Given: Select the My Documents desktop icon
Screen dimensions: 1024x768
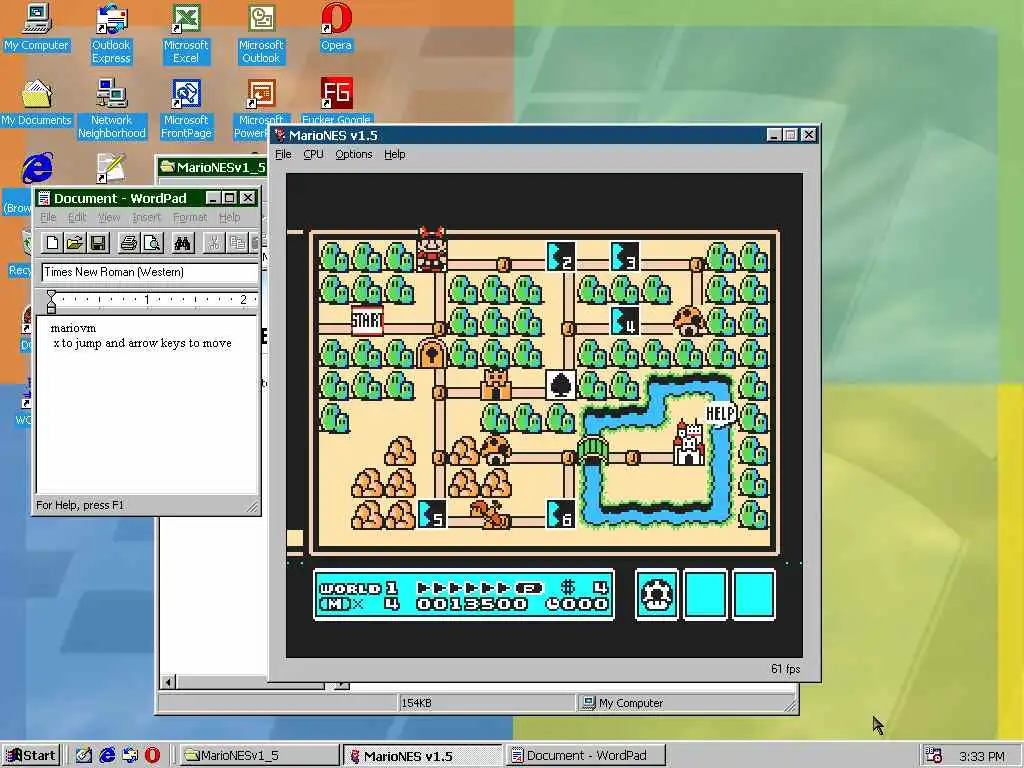Looking at the screenshot, I should tap(36, 103).
